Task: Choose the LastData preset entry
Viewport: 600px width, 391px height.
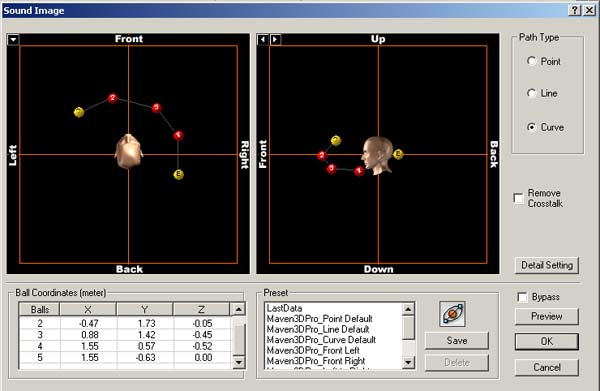Action: point(284,308)
